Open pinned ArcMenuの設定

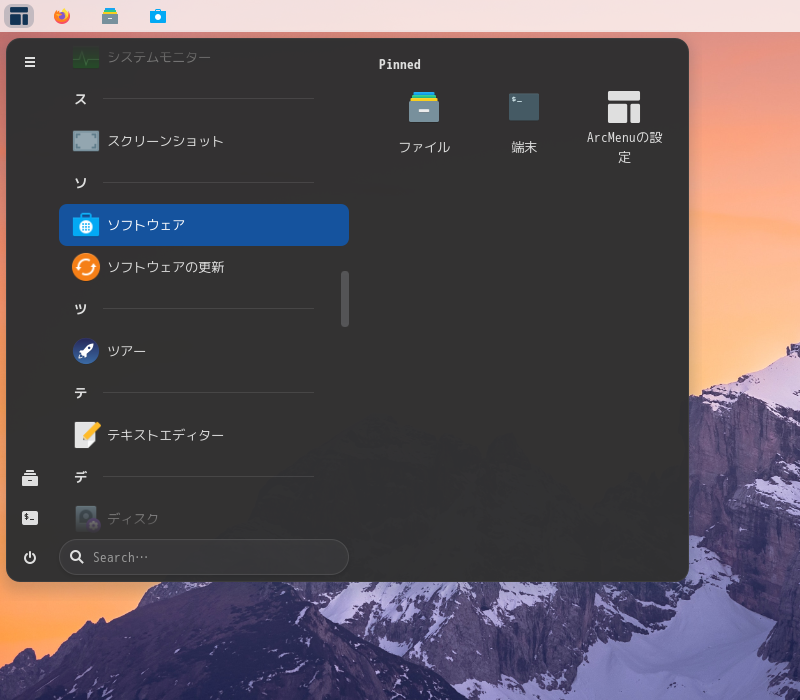[624, 127]
